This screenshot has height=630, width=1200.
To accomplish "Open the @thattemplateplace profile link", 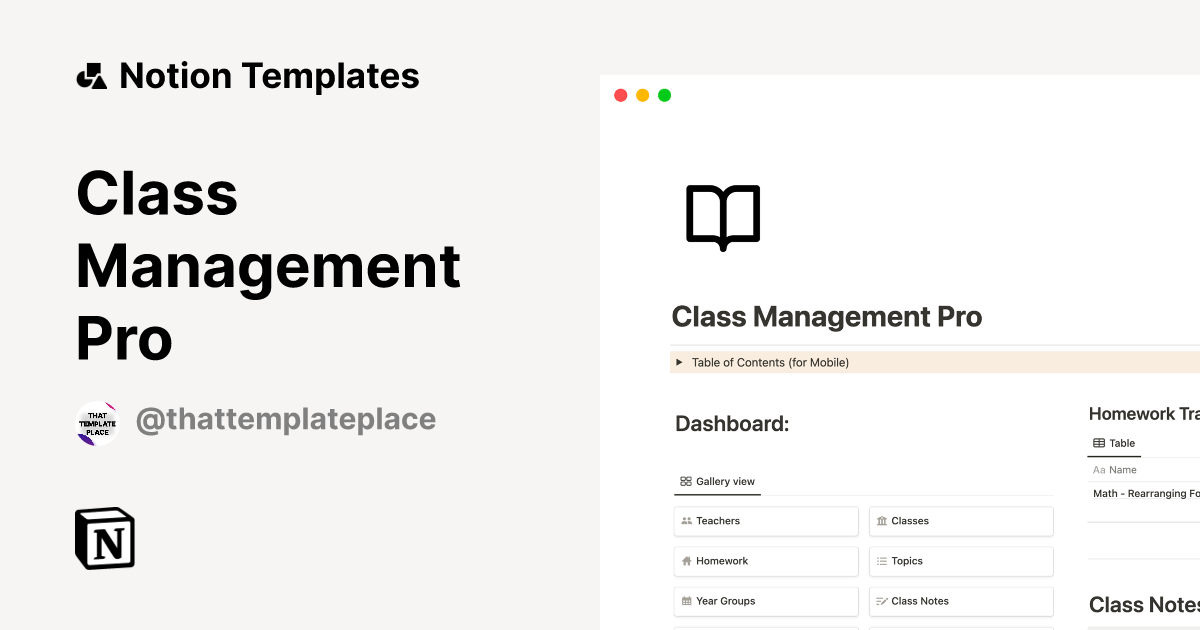I will tap(286, 419).
